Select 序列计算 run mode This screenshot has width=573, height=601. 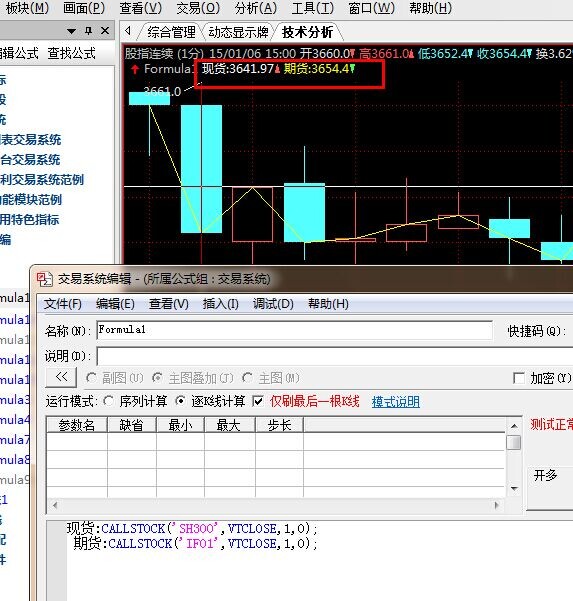(108, 401)
